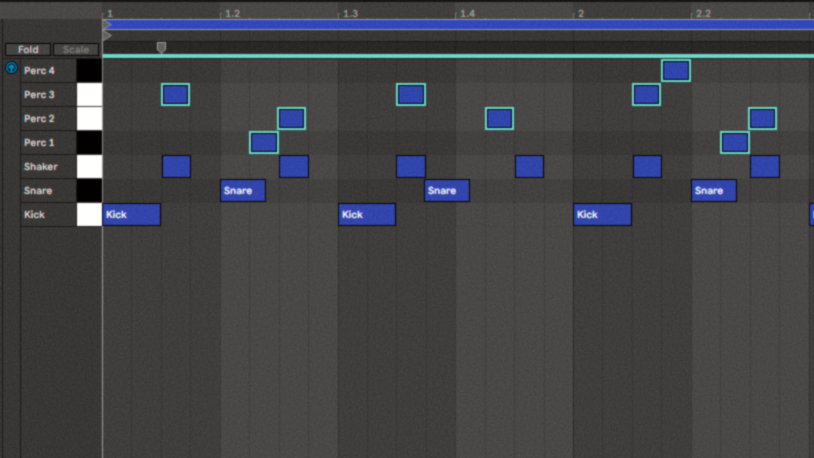The image size is (814, 458).
Task: Click the white piano key beside Kick
Action: [x=89, y=214]
